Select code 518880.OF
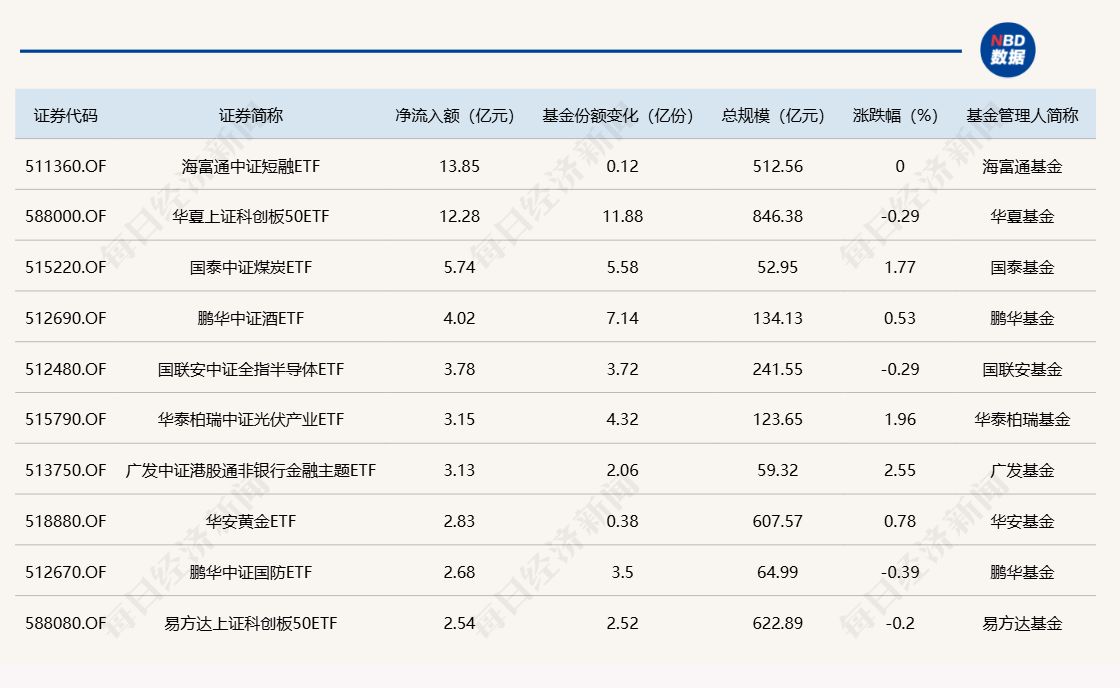This screenshot has height=688, width=1120. pos(66,522)
